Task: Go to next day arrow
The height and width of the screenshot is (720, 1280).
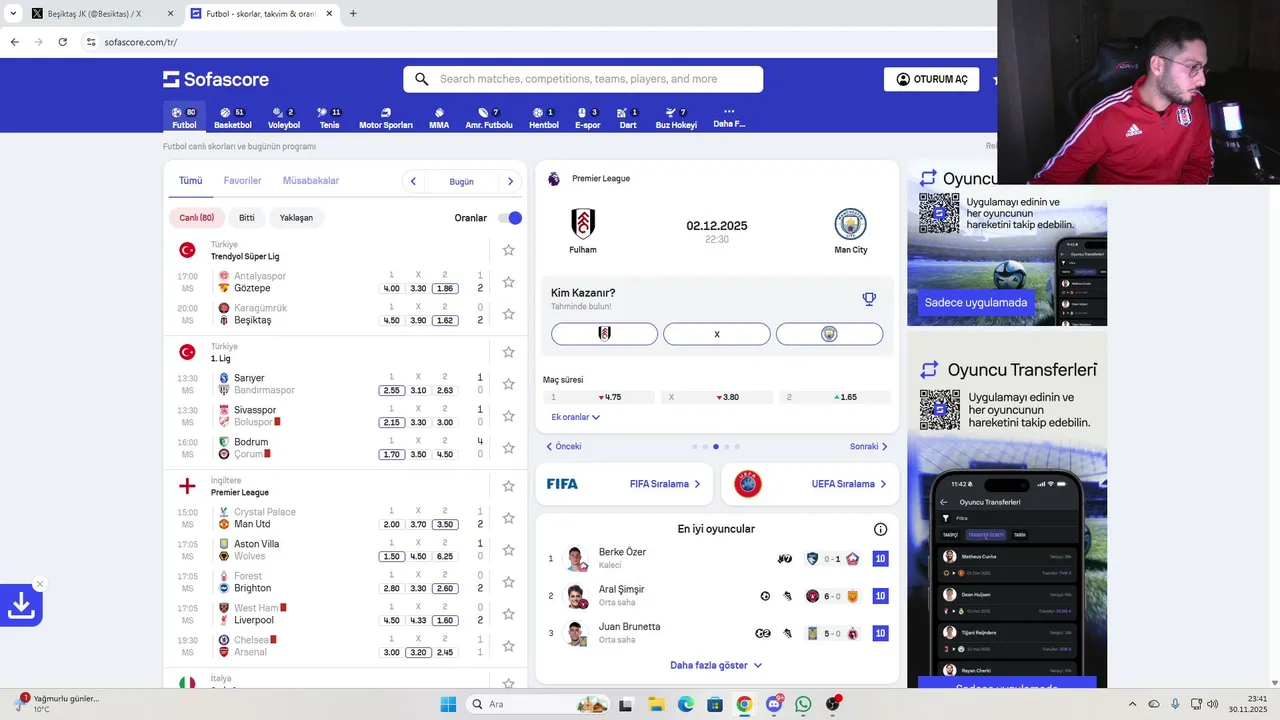Action: [510, 181]
